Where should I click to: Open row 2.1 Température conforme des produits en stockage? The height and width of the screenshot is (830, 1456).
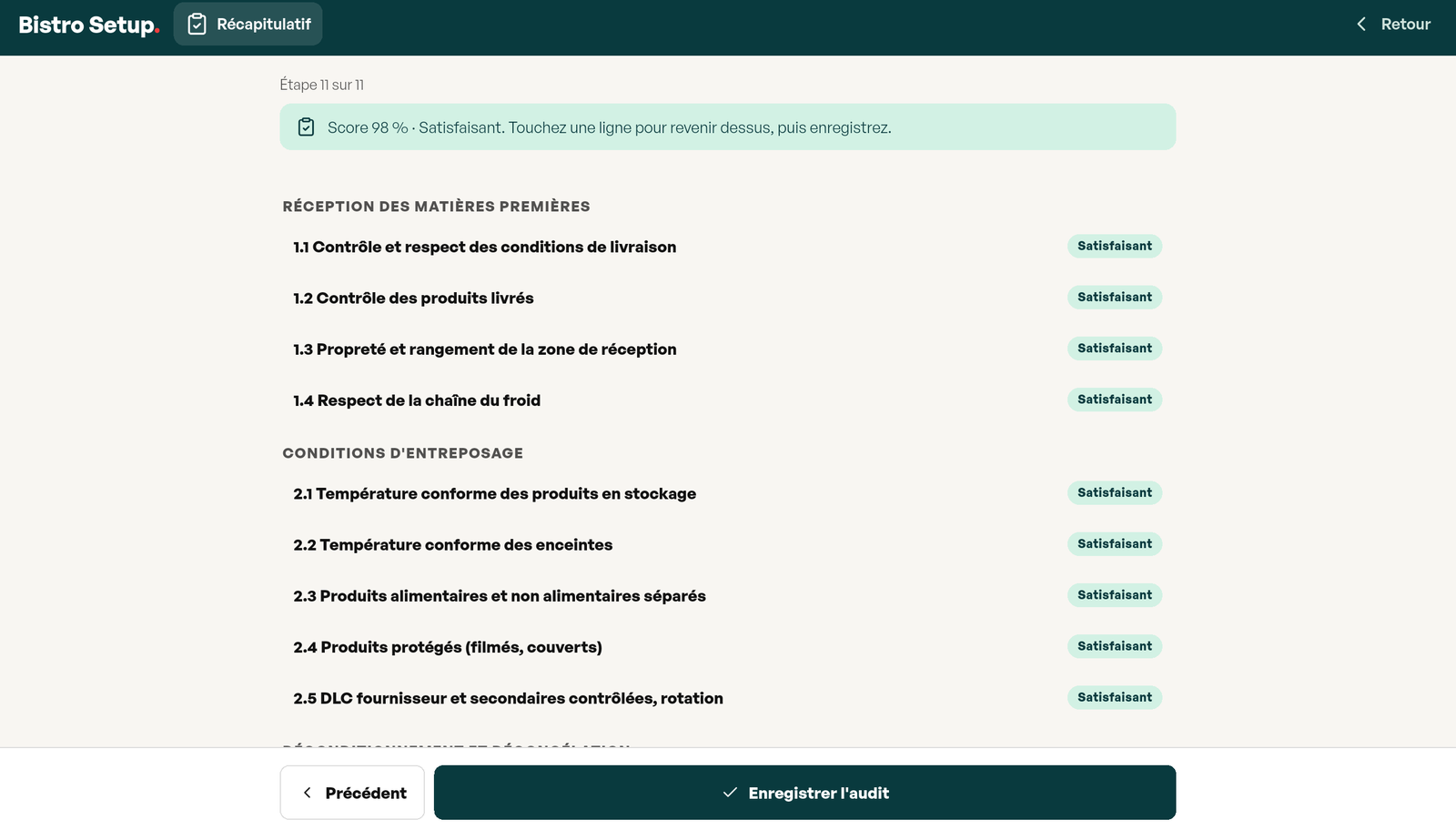(x=728, y=493)
